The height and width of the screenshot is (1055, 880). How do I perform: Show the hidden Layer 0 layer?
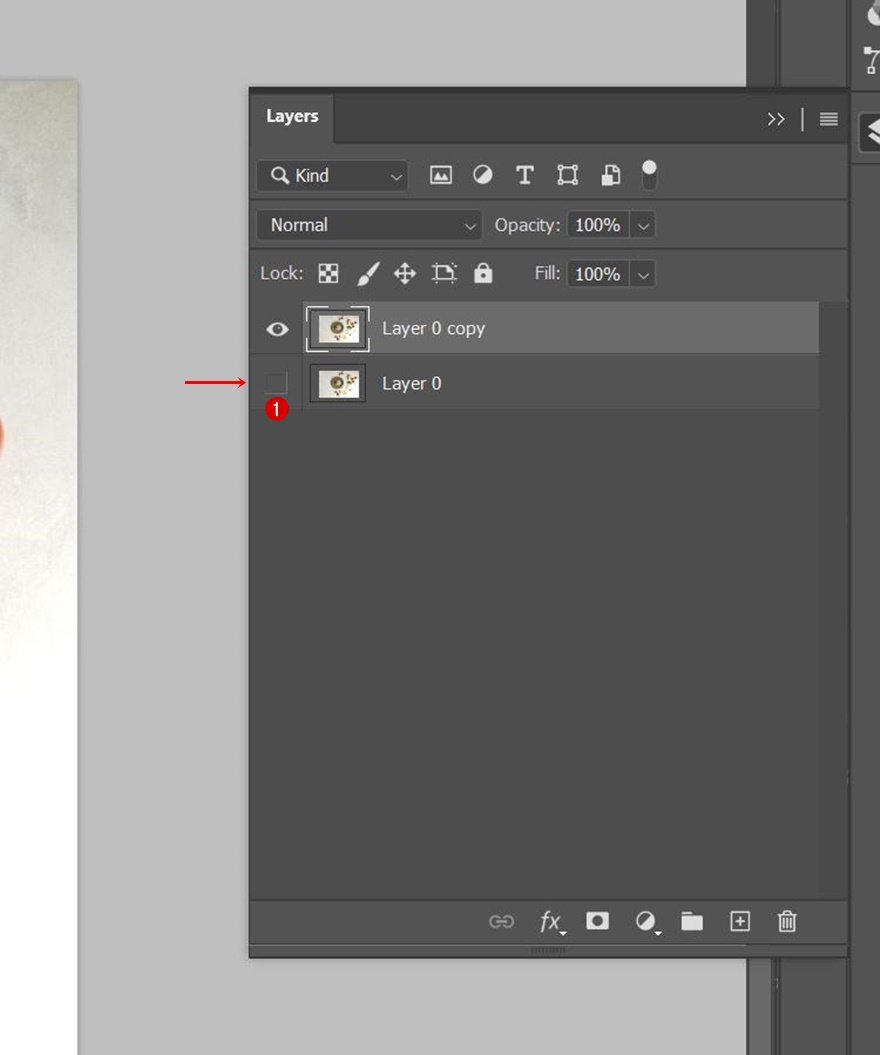pyautogui.click(x=276, y=383)
